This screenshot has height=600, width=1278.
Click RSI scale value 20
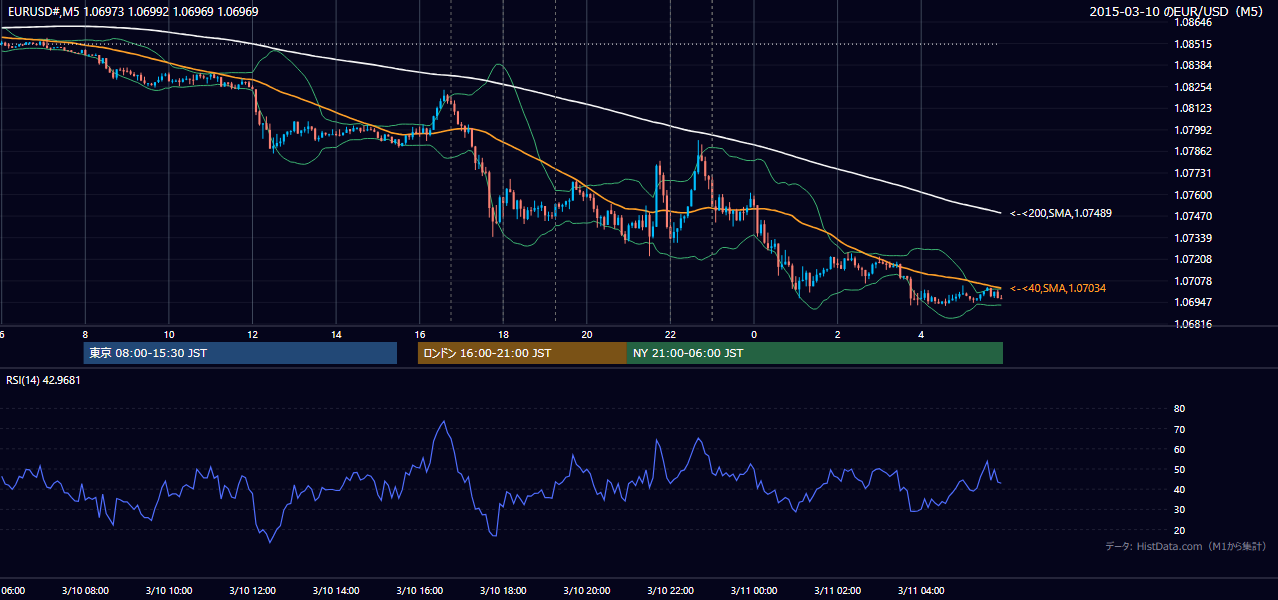1180,530
